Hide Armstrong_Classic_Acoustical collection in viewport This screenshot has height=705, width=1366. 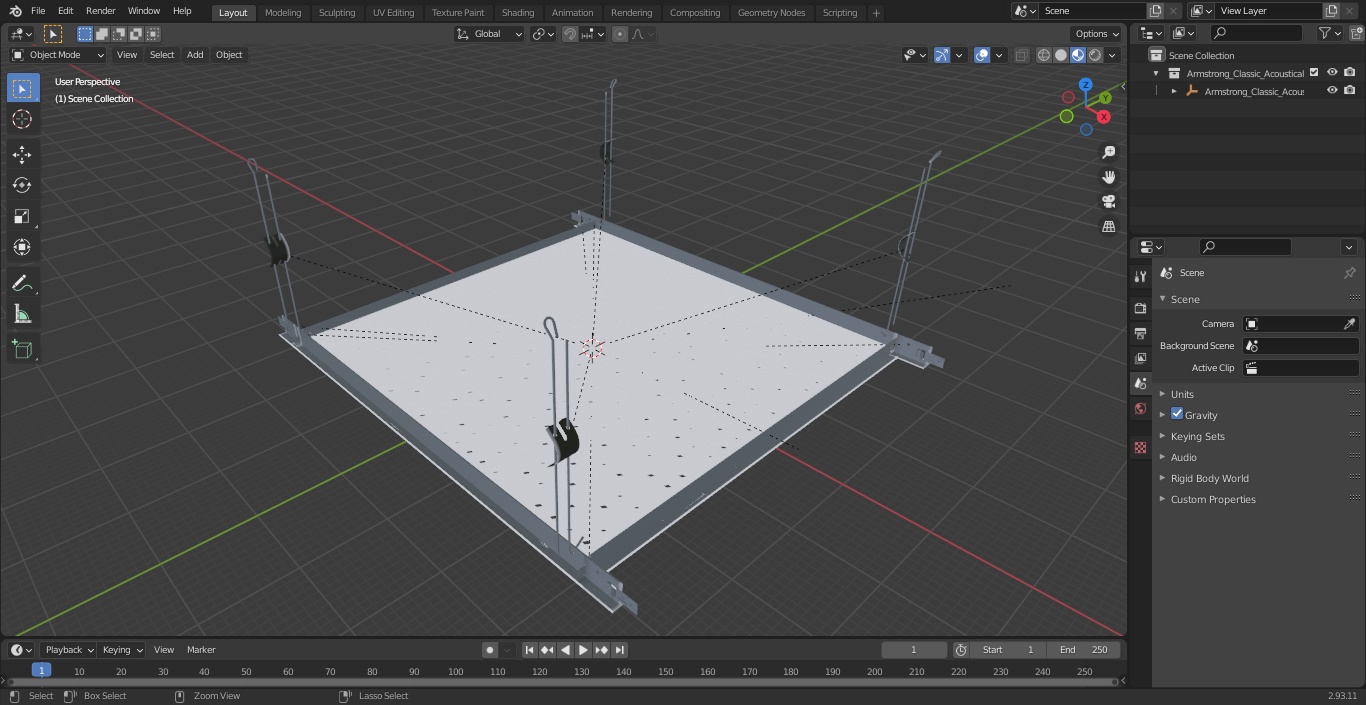(1332, 73)
